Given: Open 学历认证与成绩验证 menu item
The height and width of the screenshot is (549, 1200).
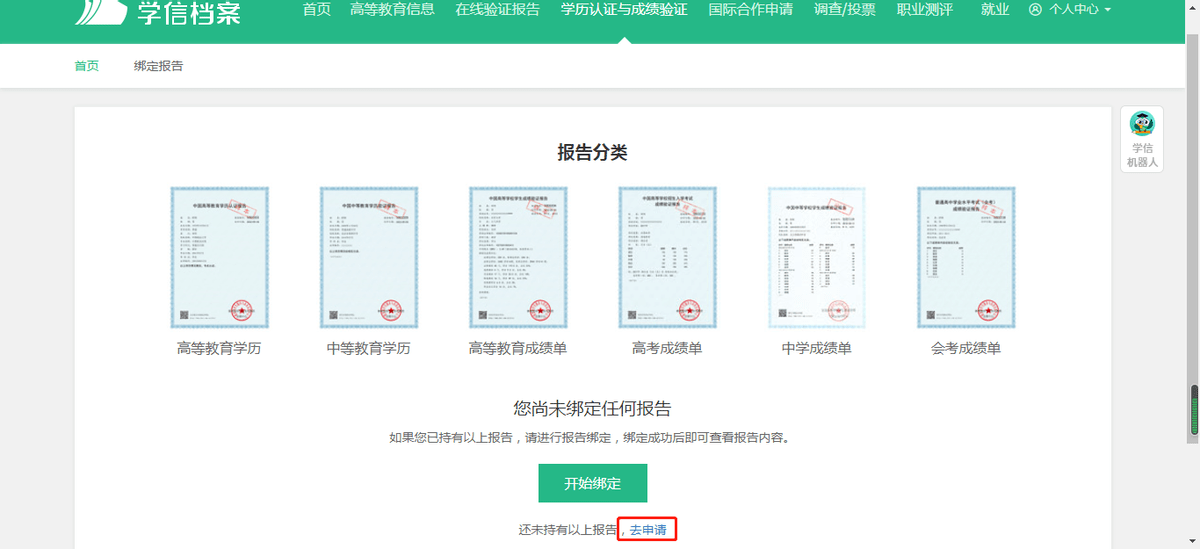Looking at the screenshot, I should click(x=624, y=10).
